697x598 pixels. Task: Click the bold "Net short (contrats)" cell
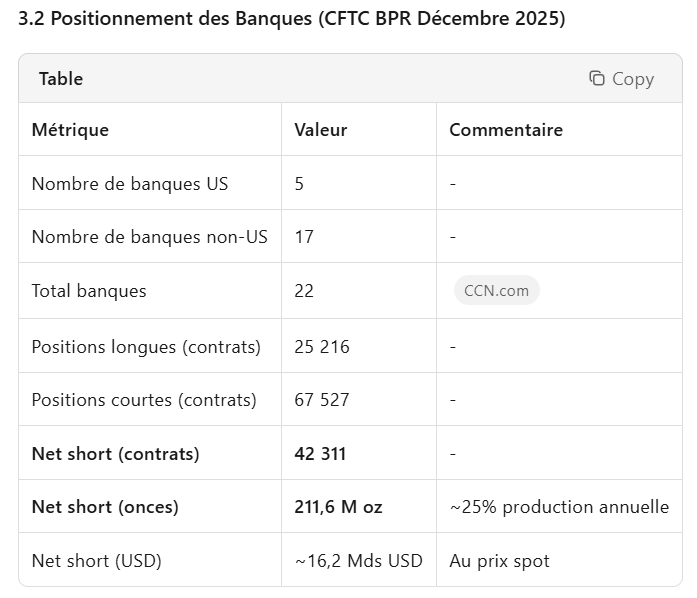[115, 454]
